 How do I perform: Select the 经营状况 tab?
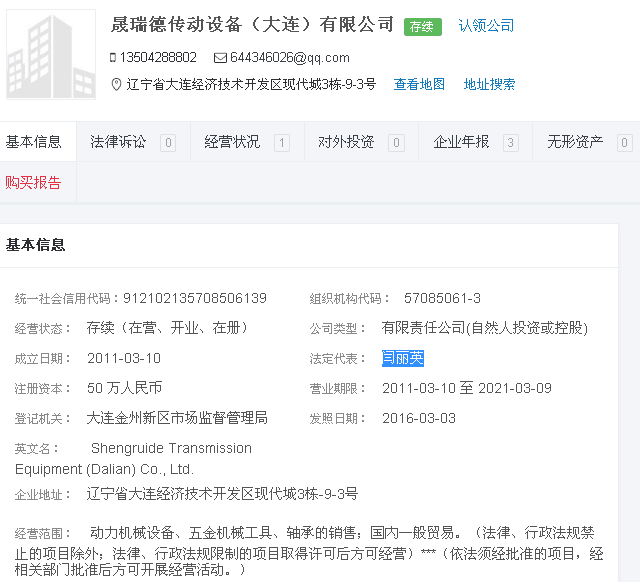[x=232, y=142]
